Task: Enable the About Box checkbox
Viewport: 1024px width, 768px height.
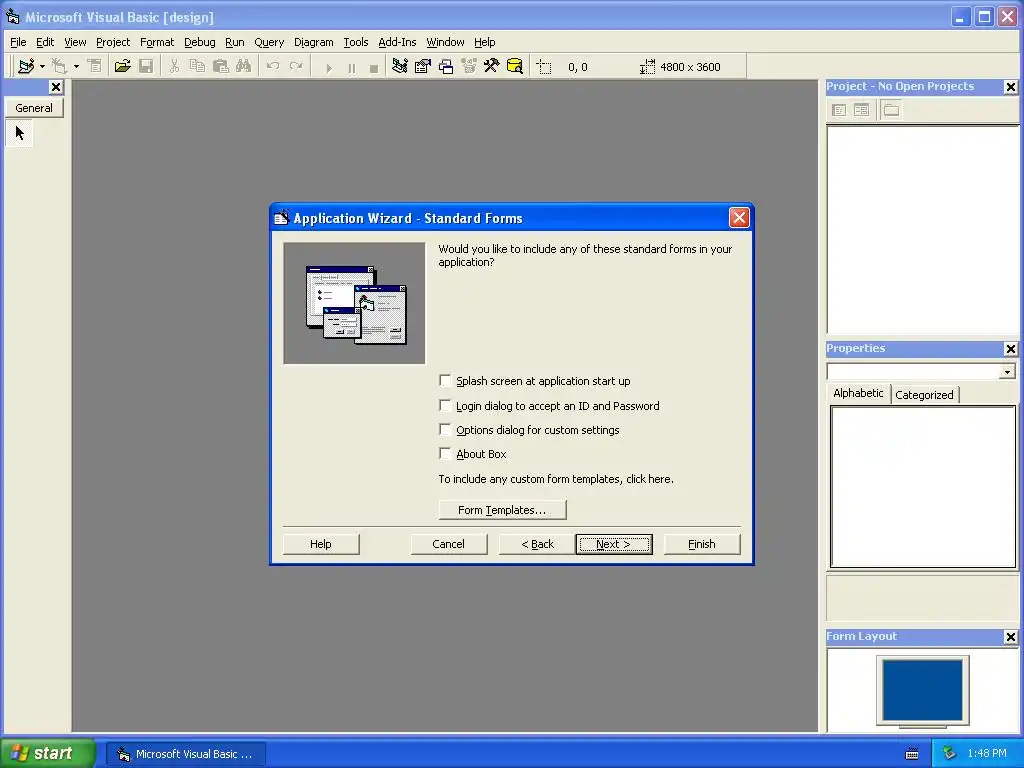Action: 445,453
